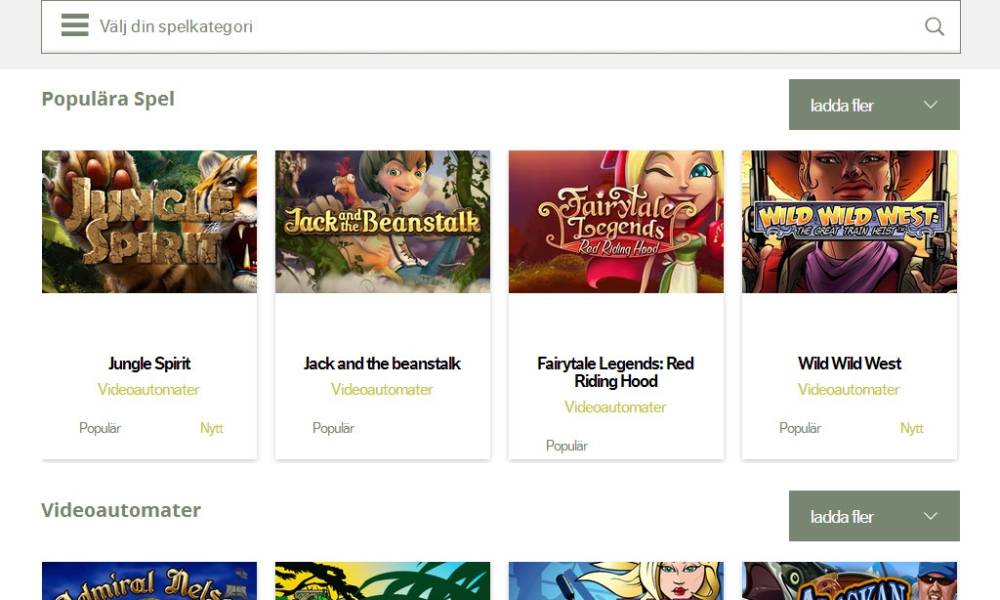Load more in Populära Spel section
Image resolution: width=1000 pixels, height=600 pixels.
[874, 105]
